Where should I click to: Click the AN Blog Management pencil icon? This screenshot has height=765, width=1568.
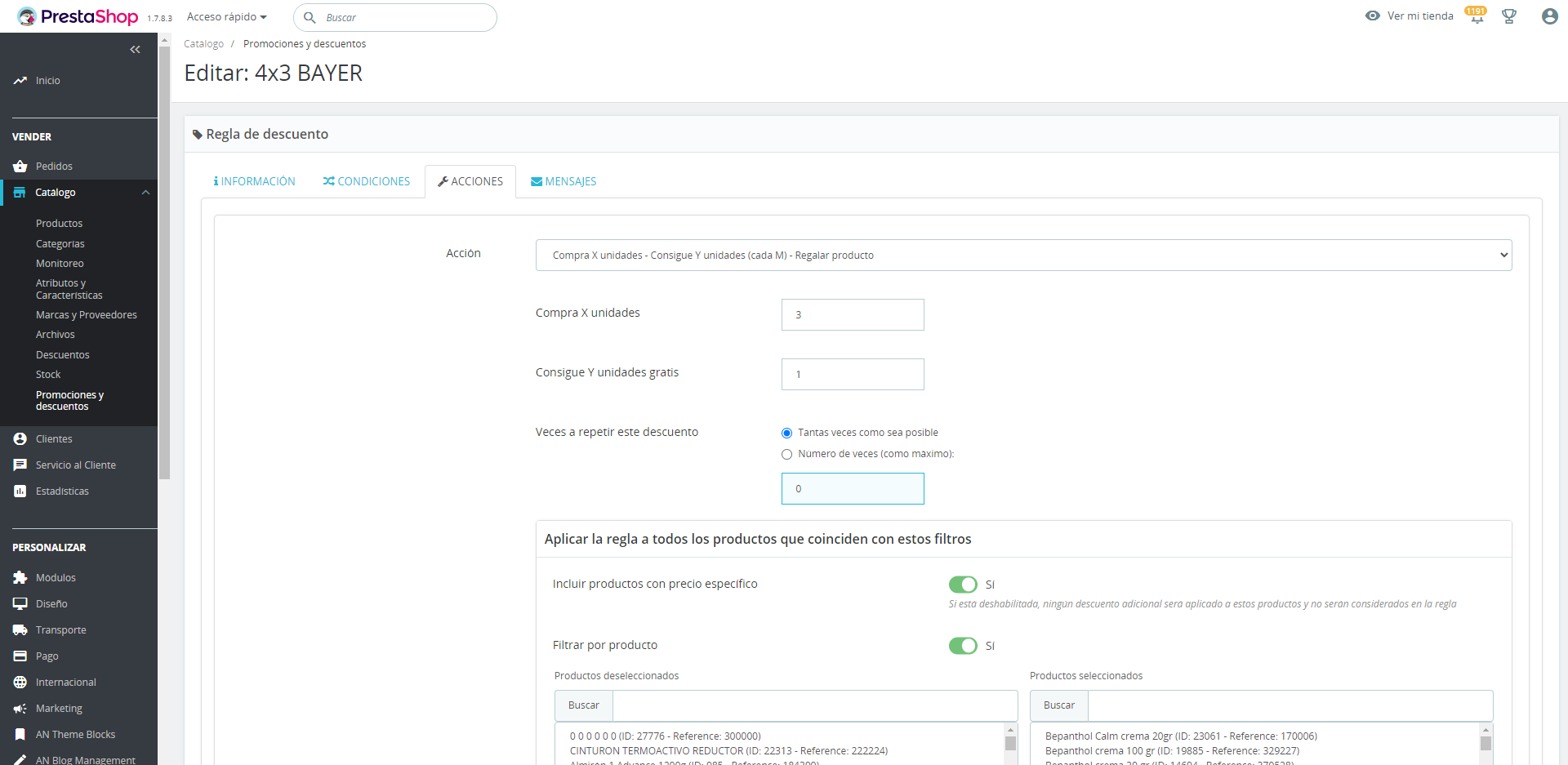(20, 760)
